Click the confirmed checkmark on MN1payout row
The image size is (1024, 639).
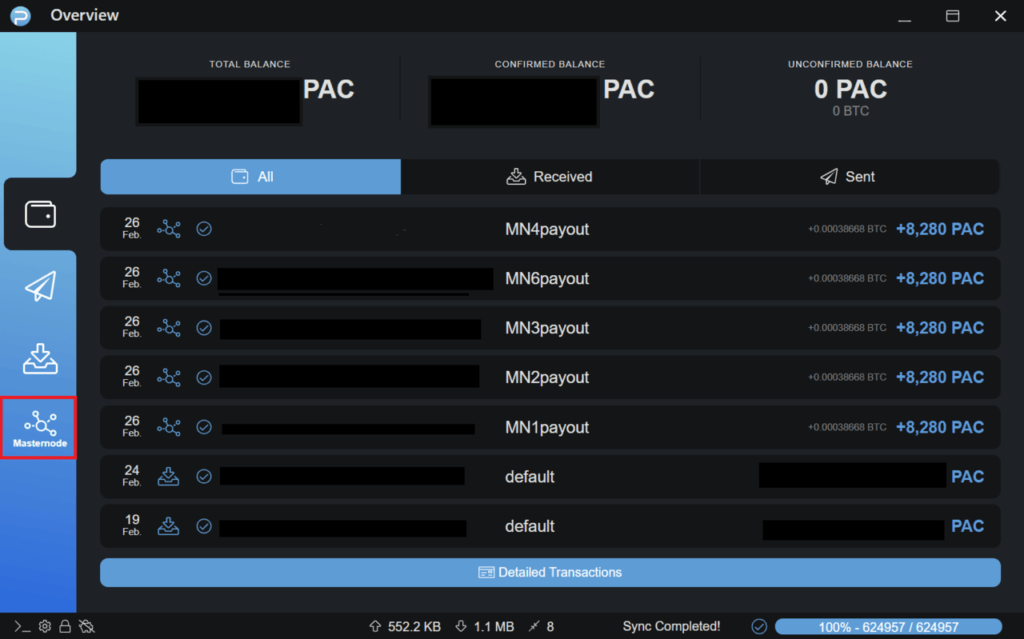click(204, 427)
